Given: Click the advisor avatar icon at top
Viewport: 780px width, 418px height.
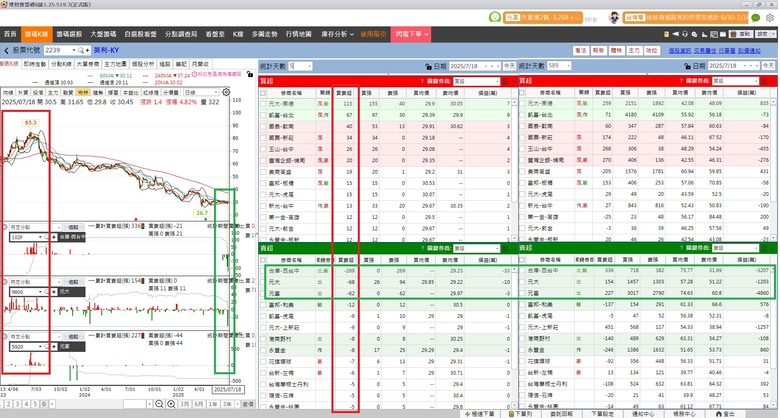Looking at the screenshot, I should click(614, 17).
